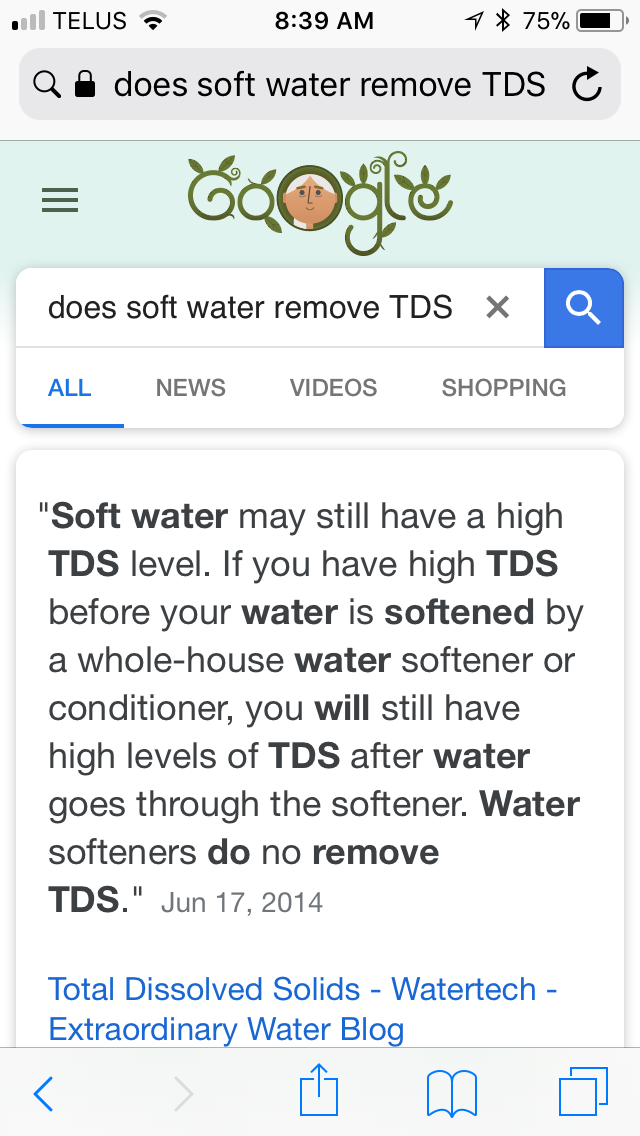
Task: Open the Total Dissolved Solids Watertech link
Action: [303, 1008]
